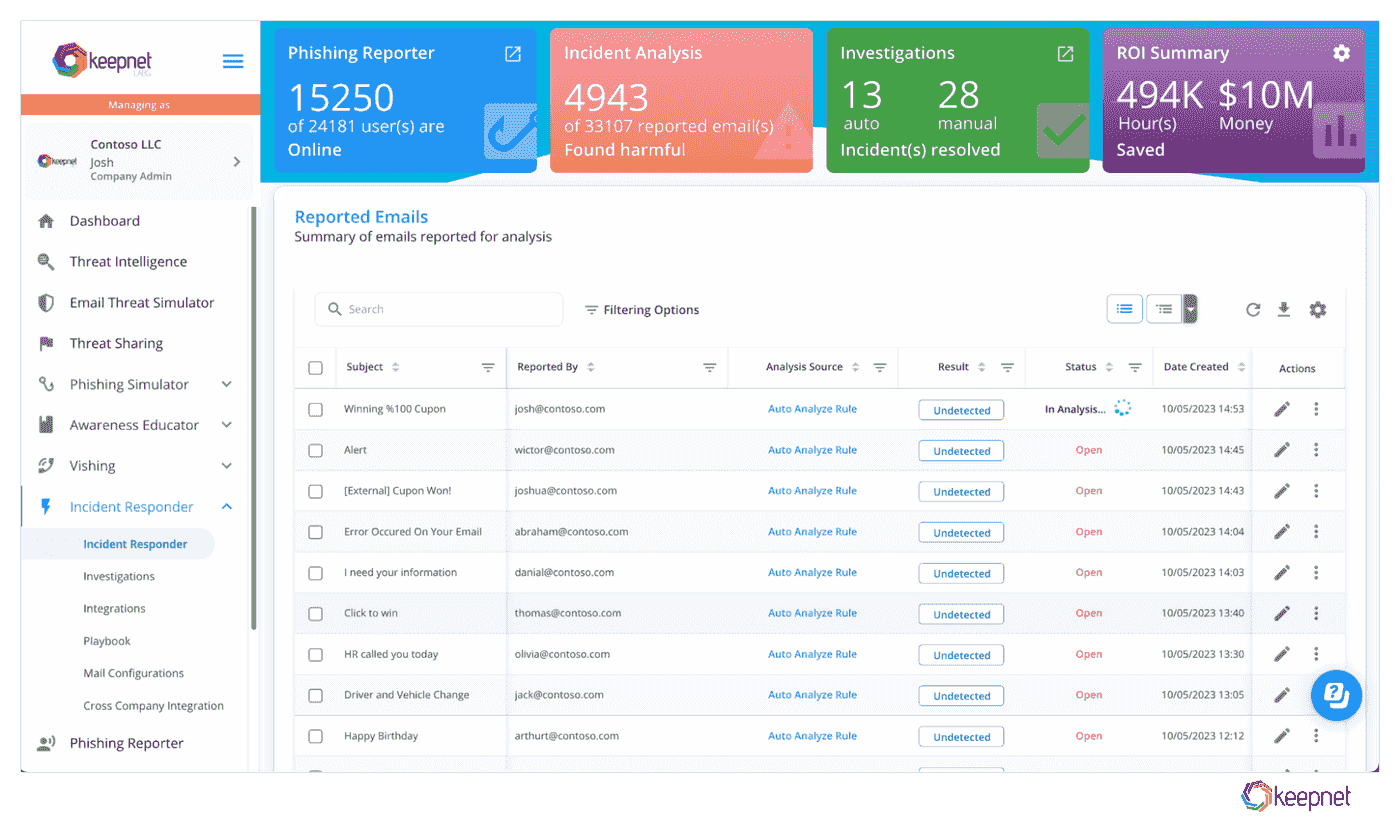This screenshot has width=1400, height=833.
Task: Edit the 'Alert' reported email
Action: click(x=1282, y=450)
